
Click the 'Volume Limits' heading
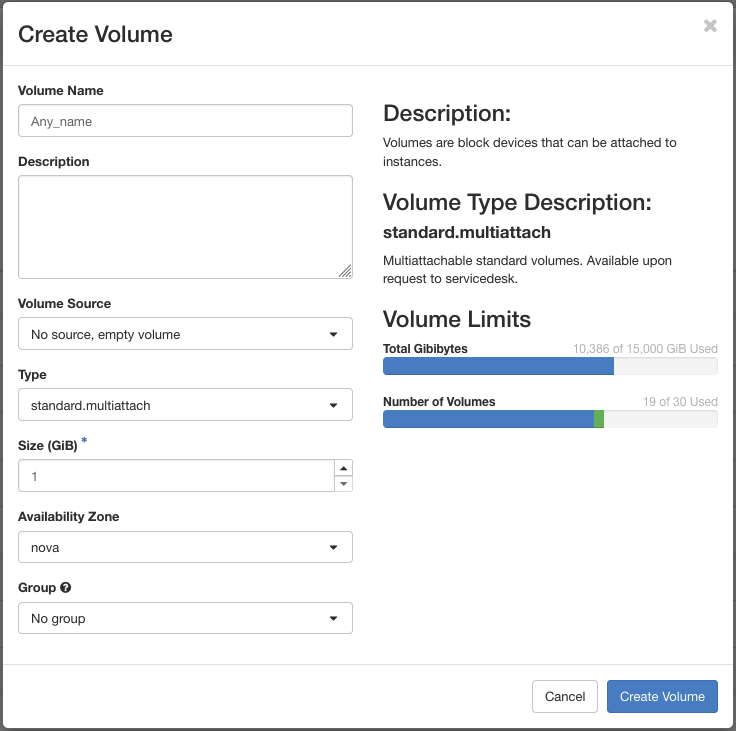[x=457, y=319]
